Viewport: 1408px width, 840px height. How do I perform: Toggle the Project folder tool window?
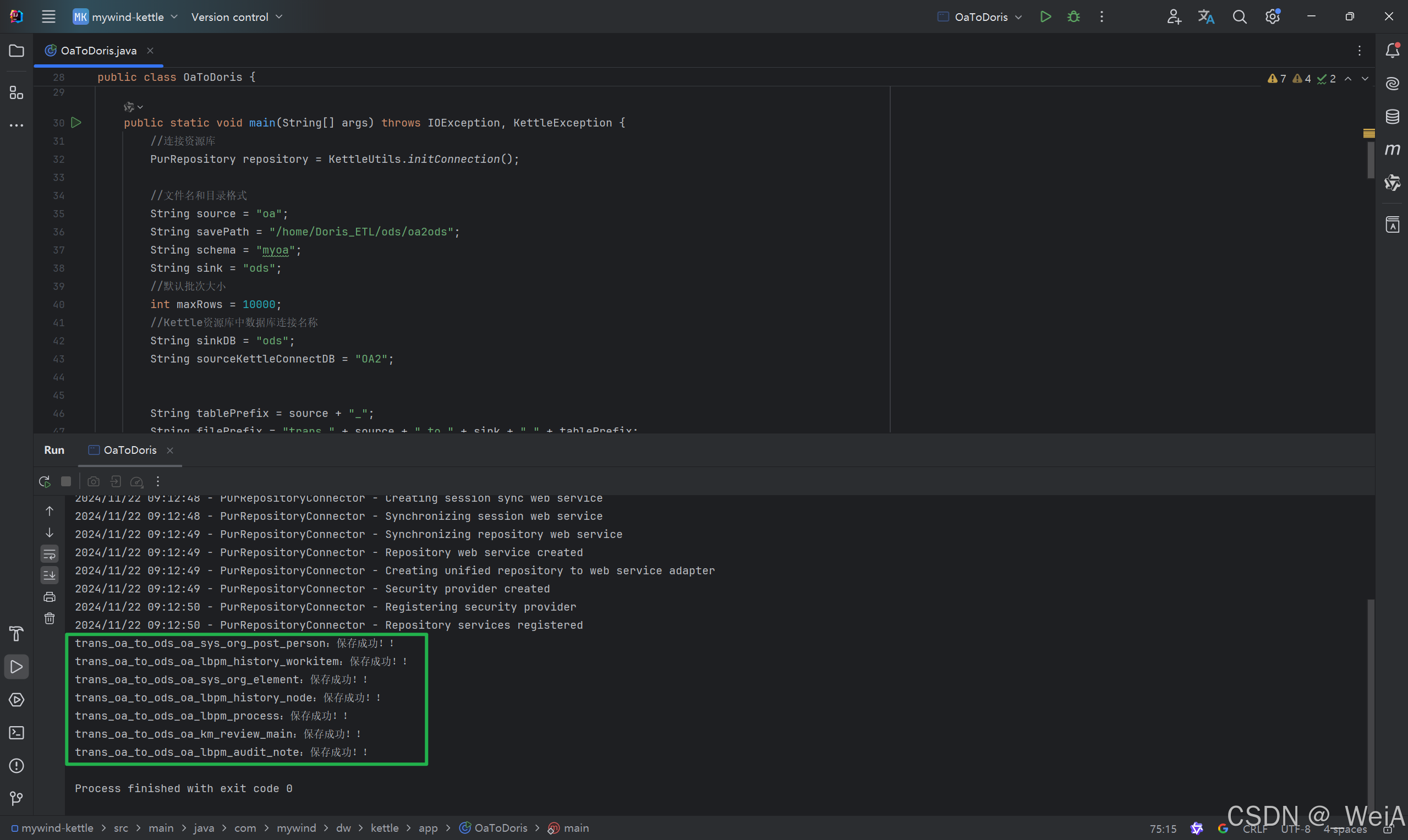(17, 51)
